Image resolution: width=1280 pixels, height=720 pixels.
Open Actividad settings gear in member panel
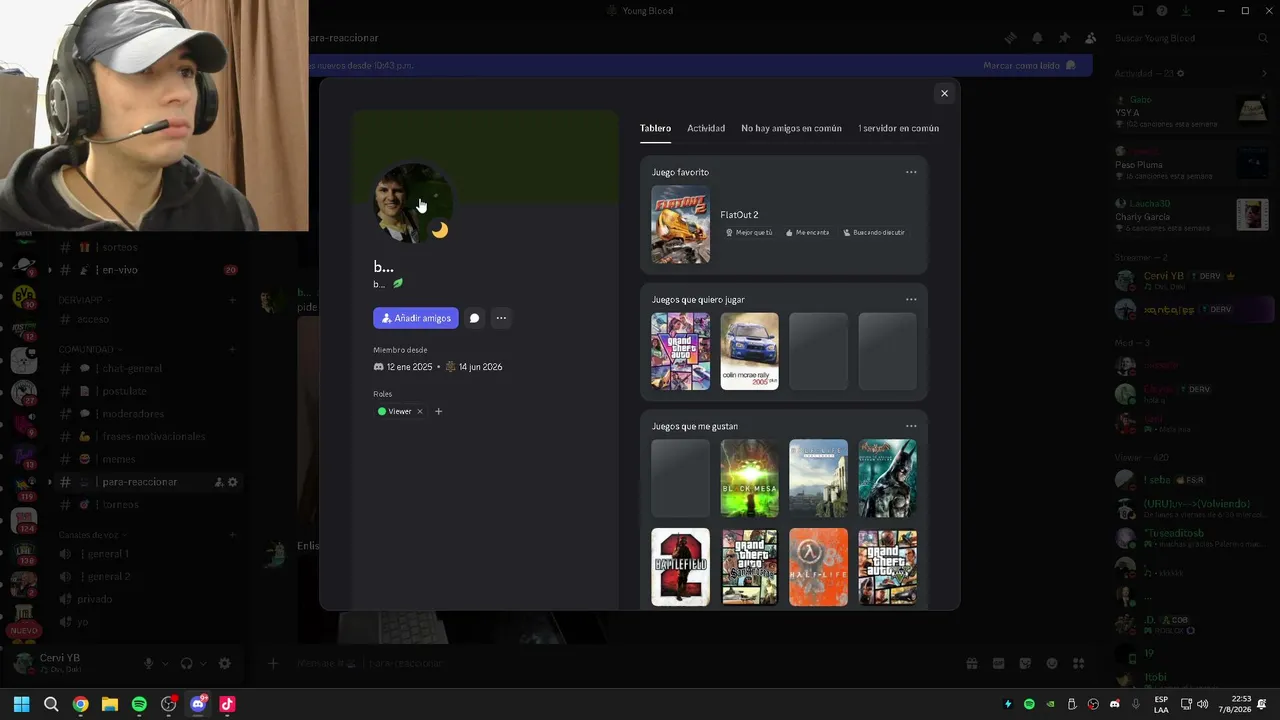pos(1181,73)
